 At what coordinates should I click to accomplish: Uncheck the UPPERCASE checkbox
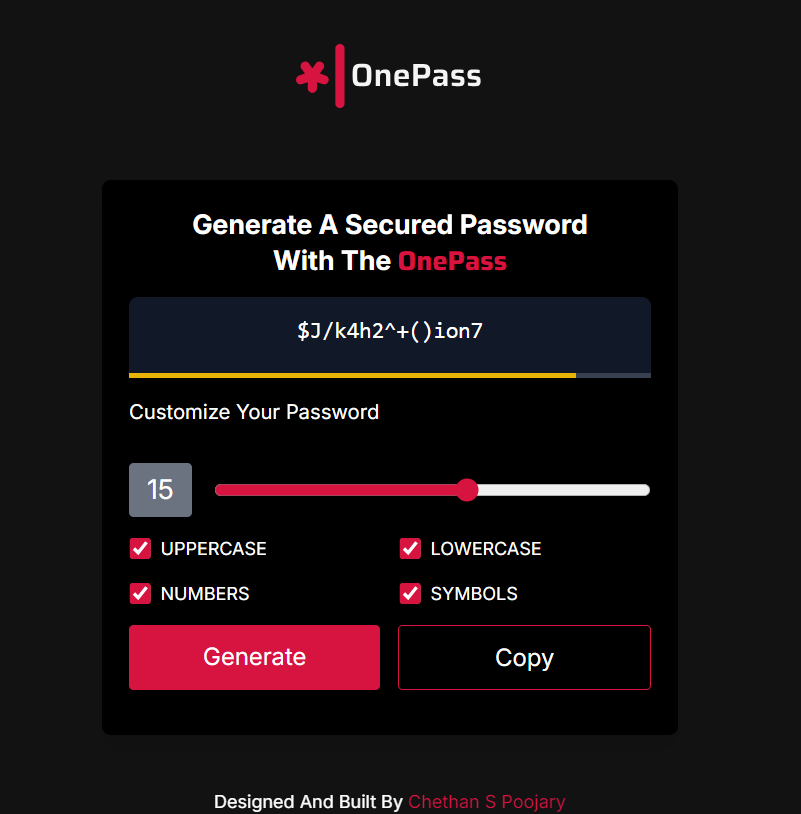[x=141, y=548]
